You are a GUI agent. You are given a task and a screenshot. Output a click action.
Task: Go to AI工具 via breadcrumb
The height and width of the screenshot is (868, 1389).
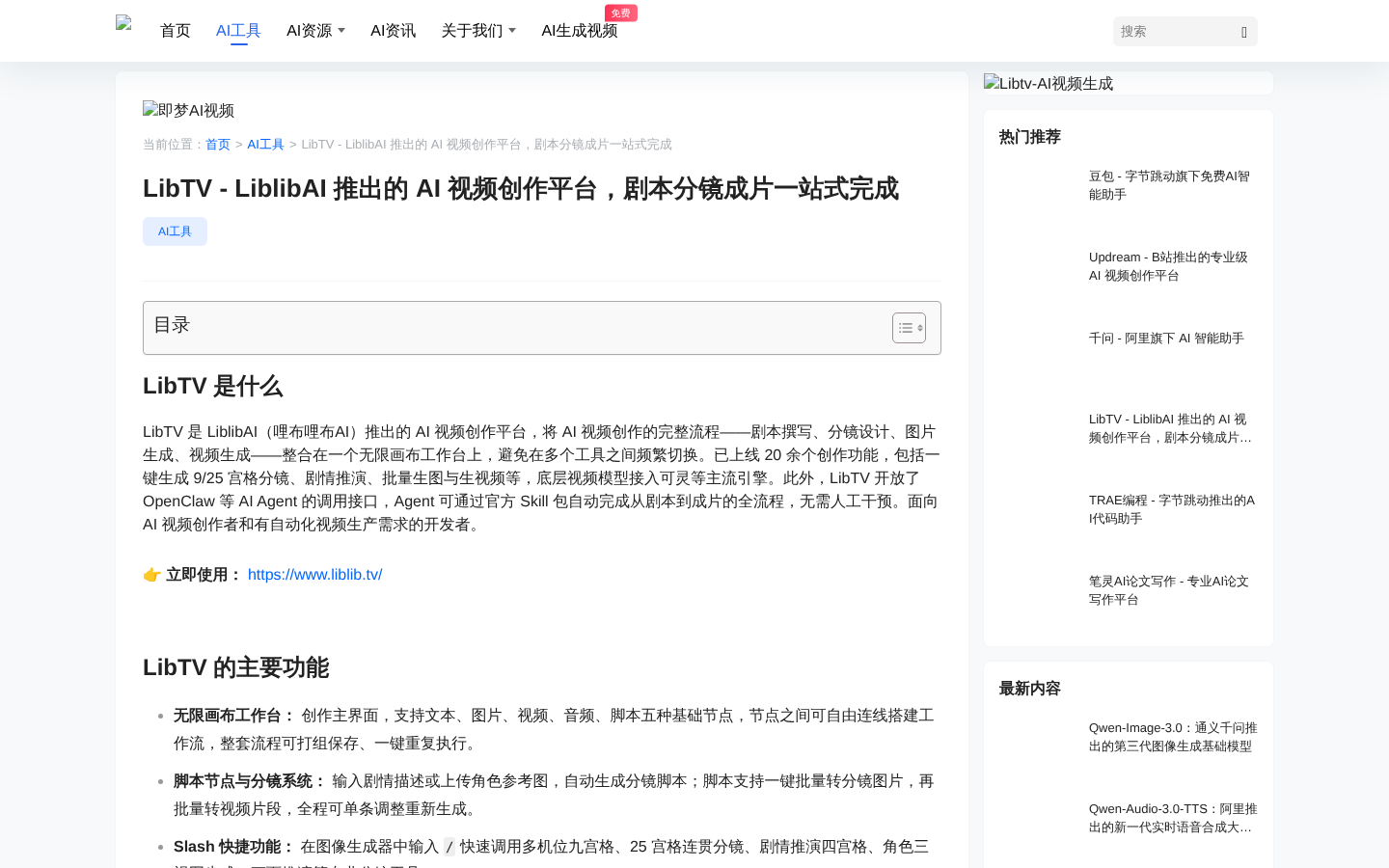pos(265,144)
